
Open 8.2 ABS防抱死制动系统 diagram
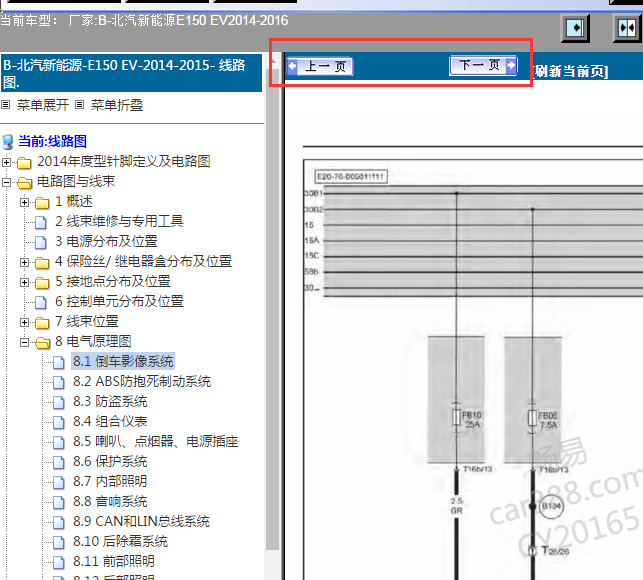[x=142, y=381]
